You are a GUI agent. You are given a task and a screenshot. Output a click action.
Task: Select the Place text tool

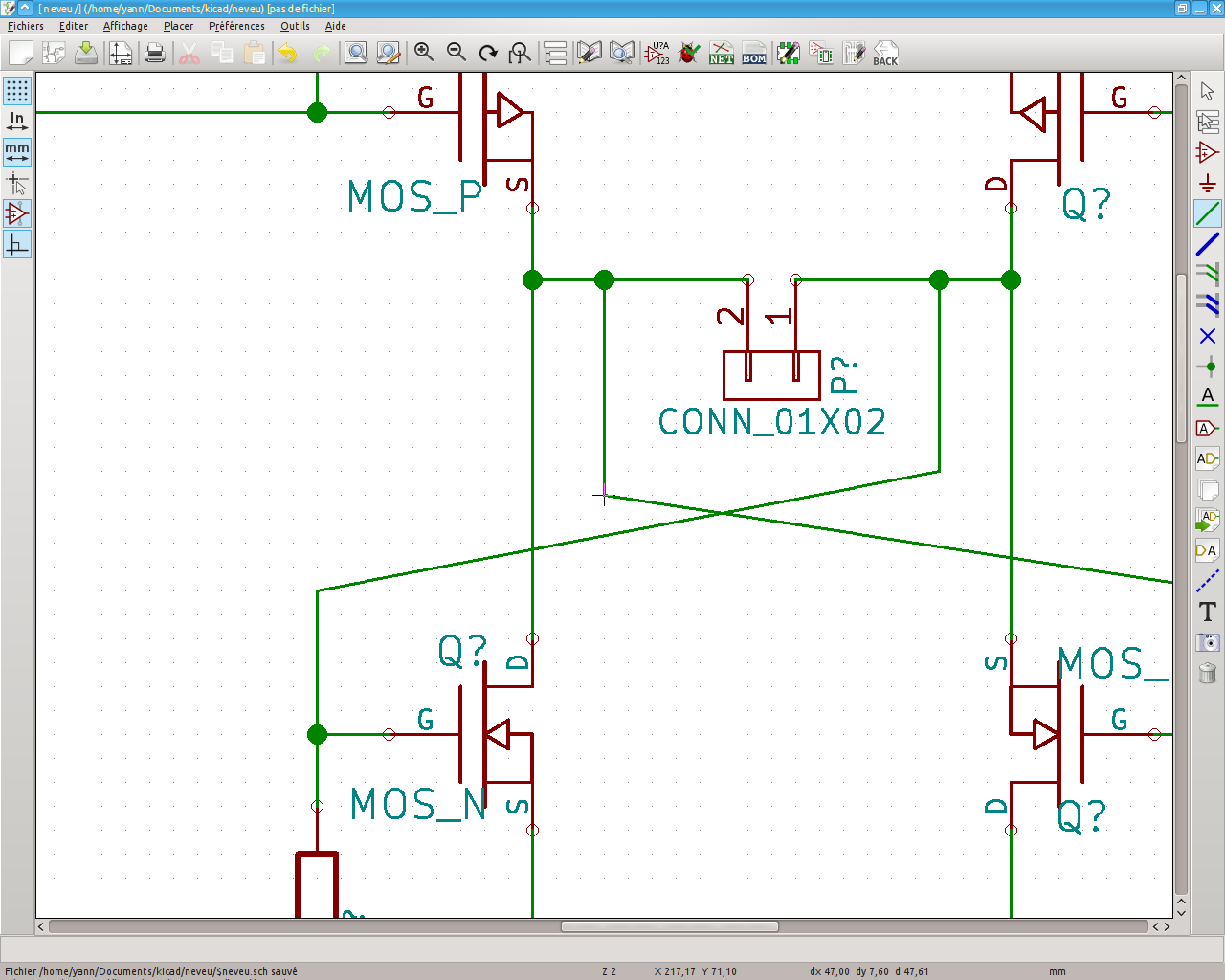pos(1207,612)
